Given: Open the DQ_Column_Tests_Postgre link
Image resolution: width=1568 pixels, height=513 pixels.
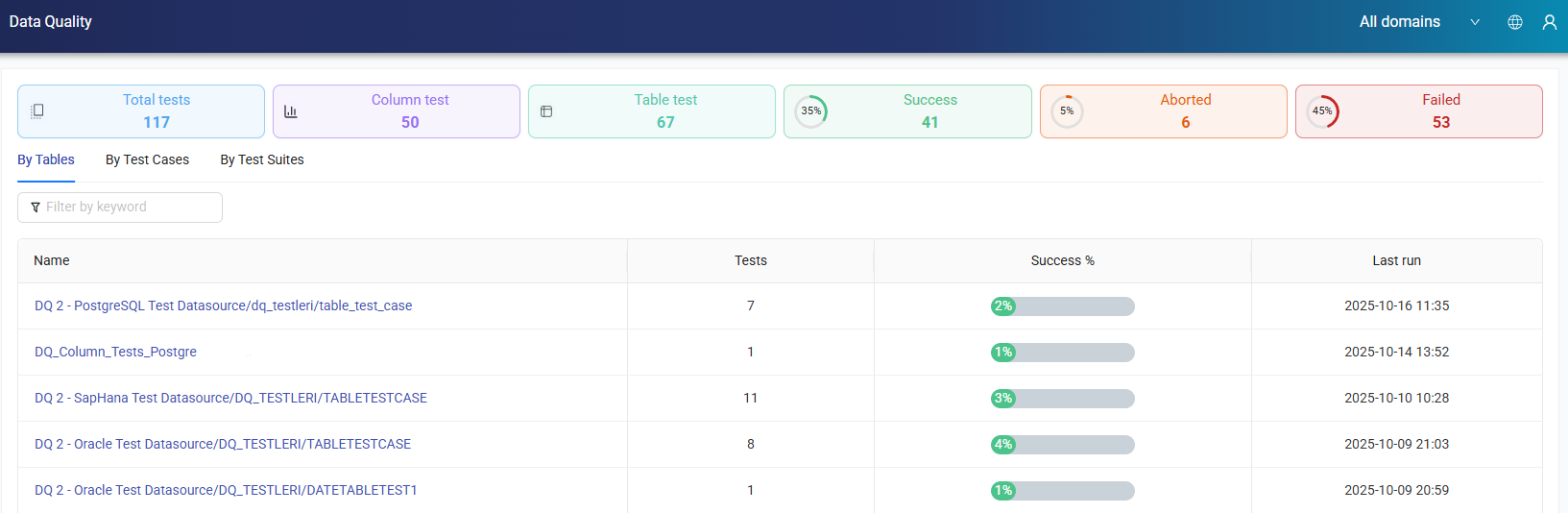Looking at the screenshot, I should (115, 352).
